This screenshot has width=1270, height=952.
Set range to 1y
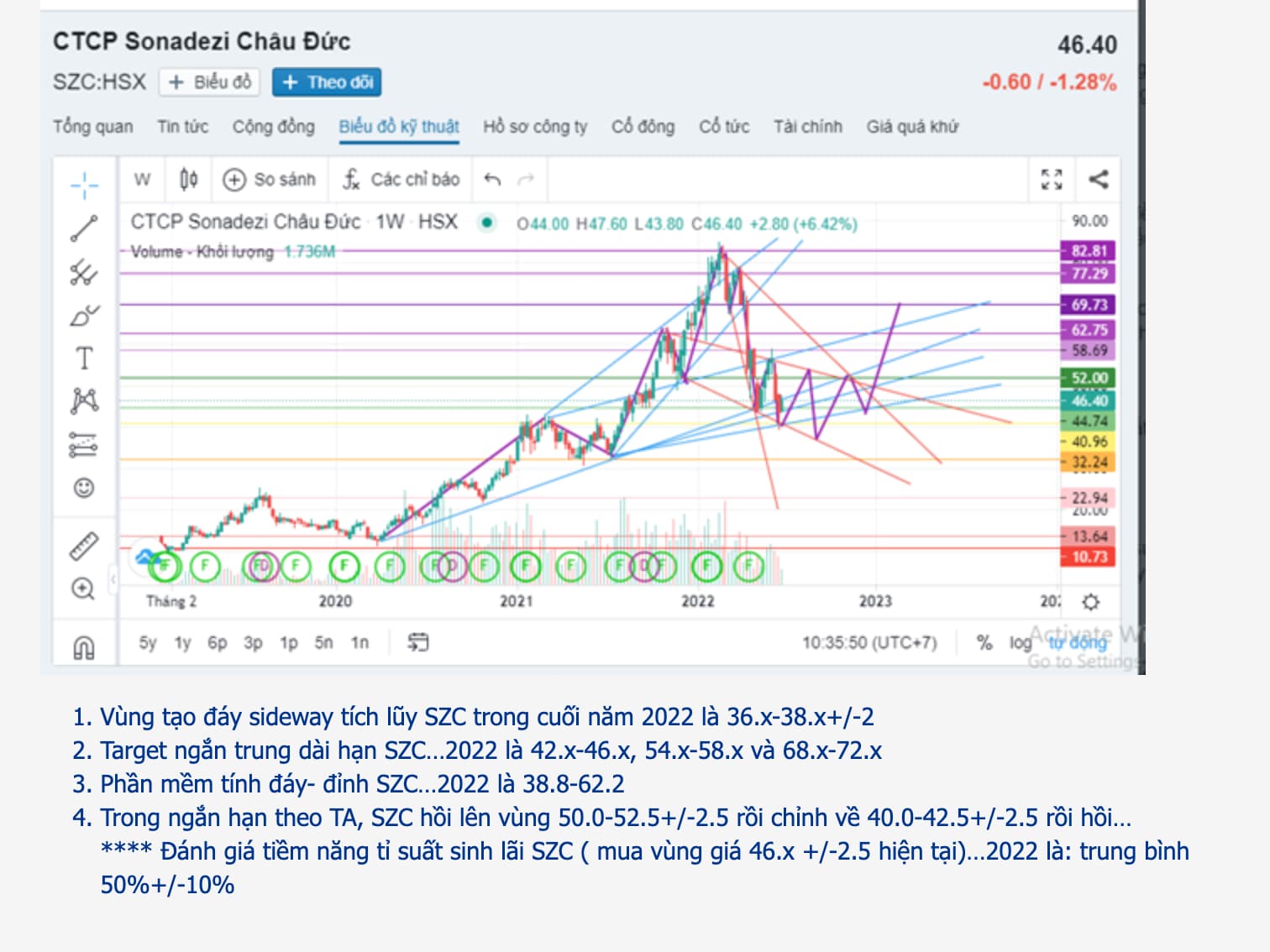click(x=182, y=642)
